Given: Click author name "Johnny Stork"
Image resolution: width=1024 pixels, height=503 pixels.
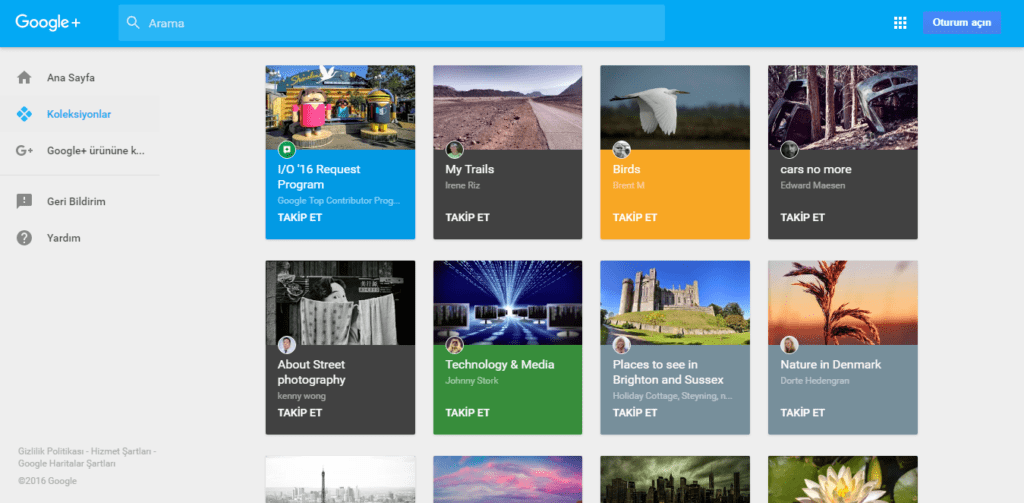Looking at the screenshot, I should 472,381.
